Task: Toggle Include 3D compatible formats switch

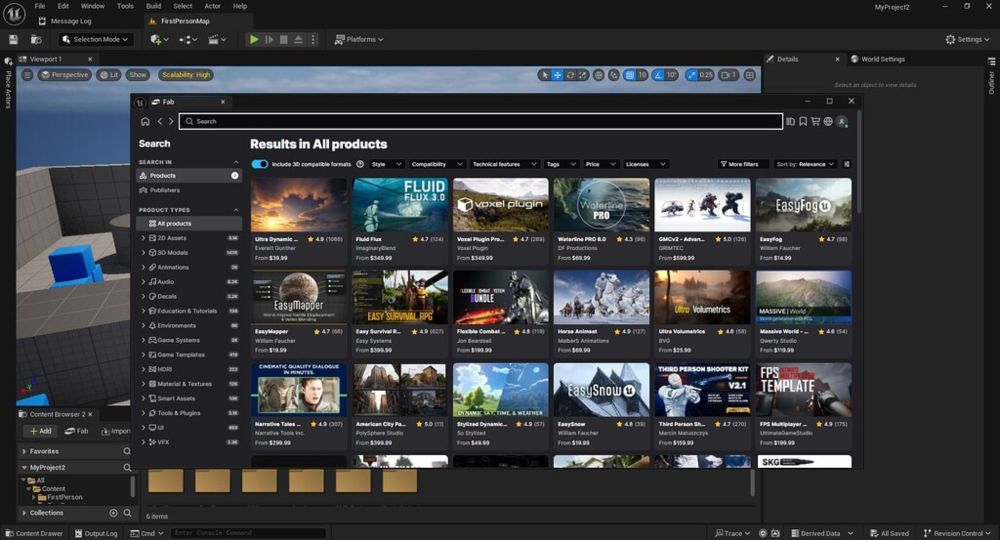Action: [x=260, y=164]
